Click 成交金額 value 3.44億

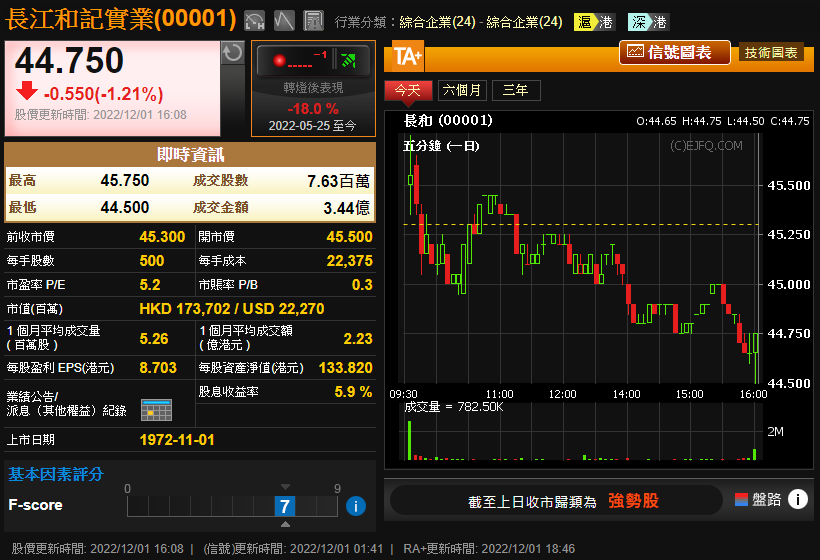pos(346,208)
